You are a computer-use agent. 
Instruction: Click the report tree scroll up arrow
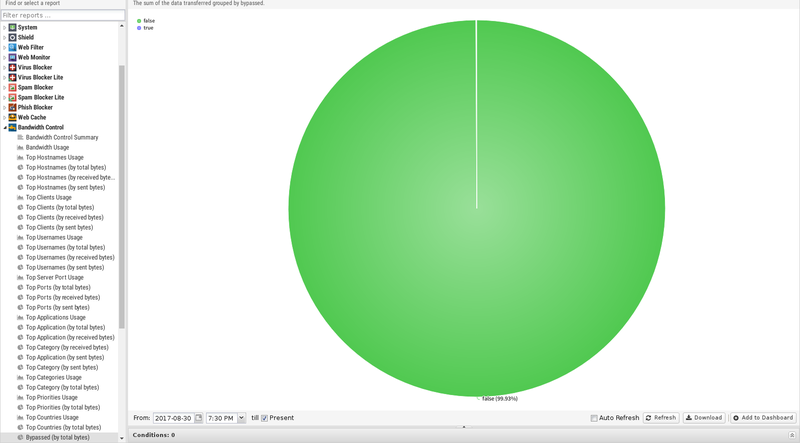pos(121,26)
